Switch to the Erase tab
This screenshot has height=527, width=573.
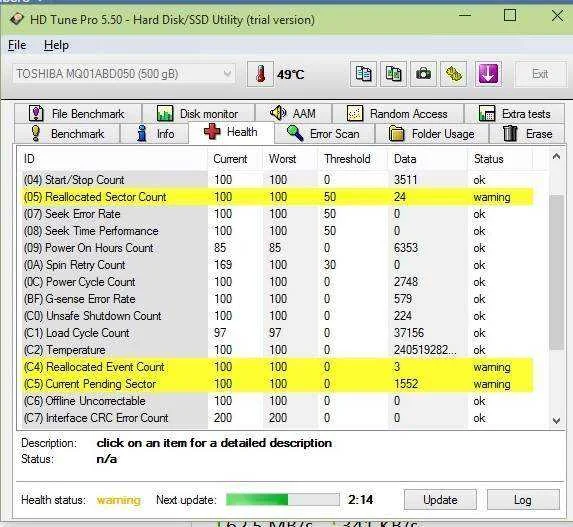pyautogui.click(x=527, y=134)
